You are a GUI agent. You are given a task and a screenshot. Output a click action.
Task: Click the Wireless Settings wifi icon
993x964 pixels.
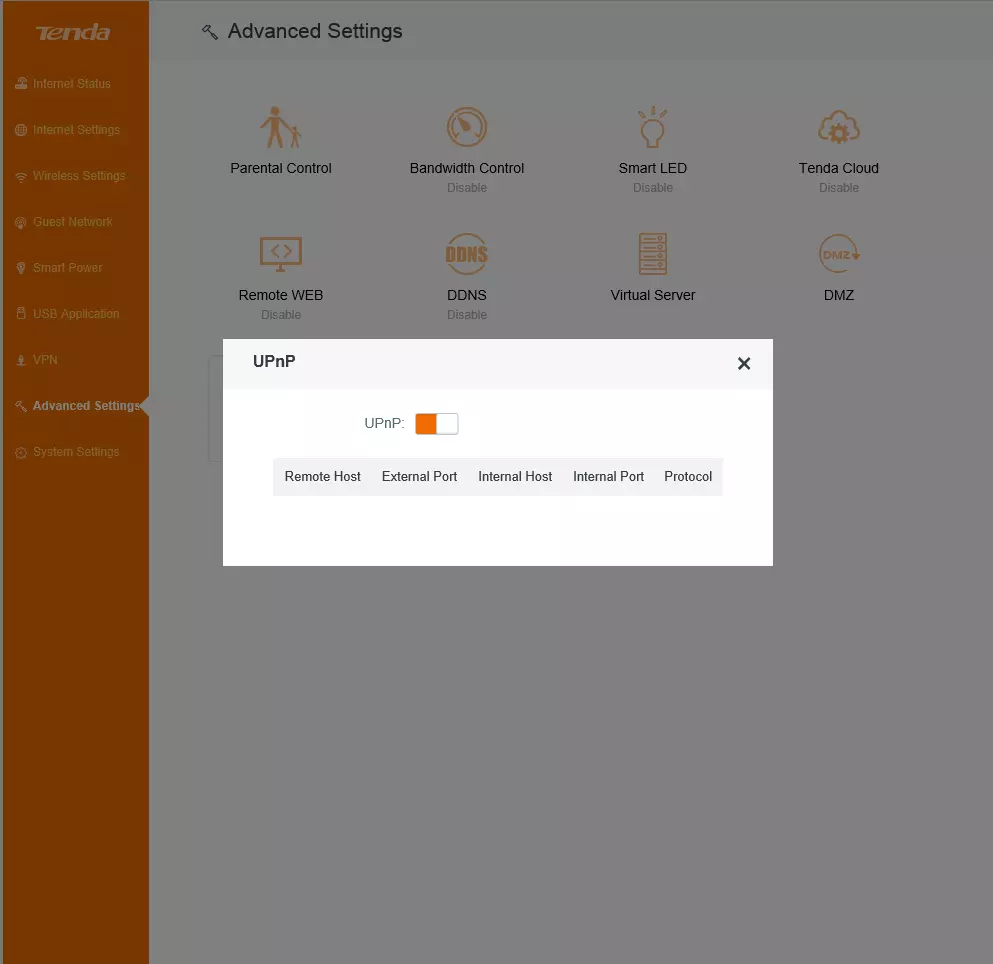[x=21, y=176]
